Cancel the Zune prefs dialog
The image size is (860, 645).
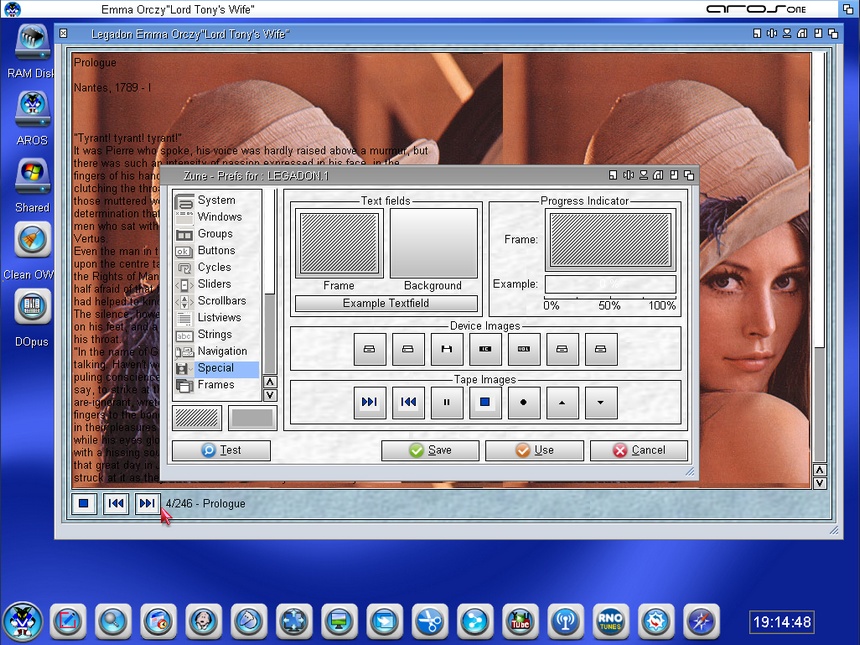pyautogui.click(x=638, y=450)
